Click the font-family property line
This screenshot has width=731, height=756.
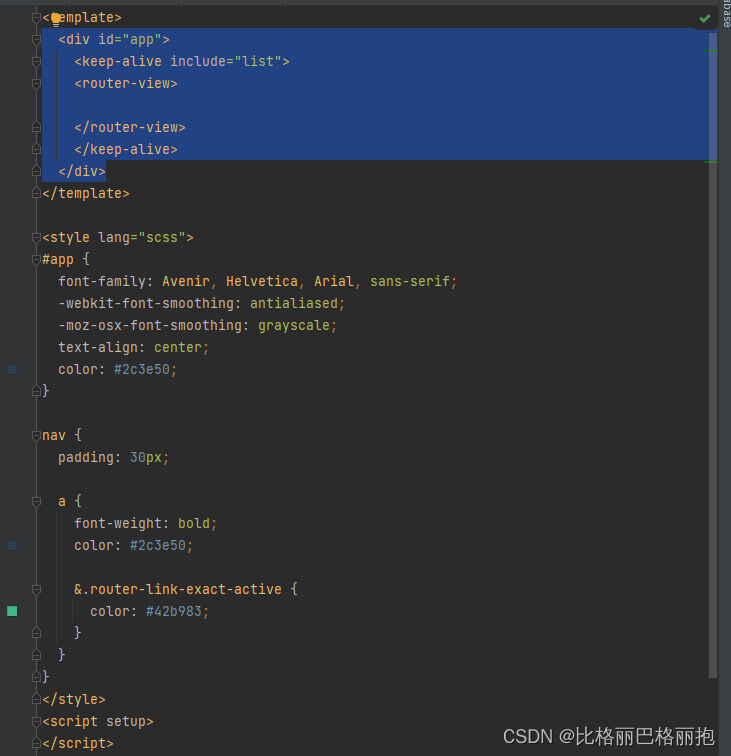pos(257,282)
